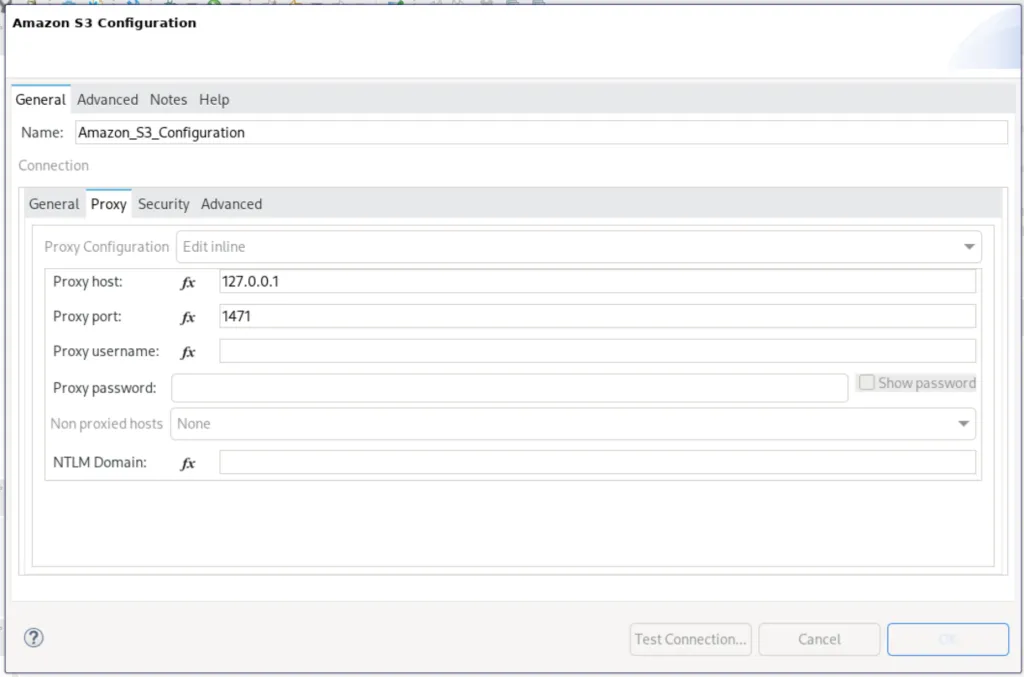The image size is (1024, 677).
Task: Open the inner Advanced connection tab
Action: (231, 204)
